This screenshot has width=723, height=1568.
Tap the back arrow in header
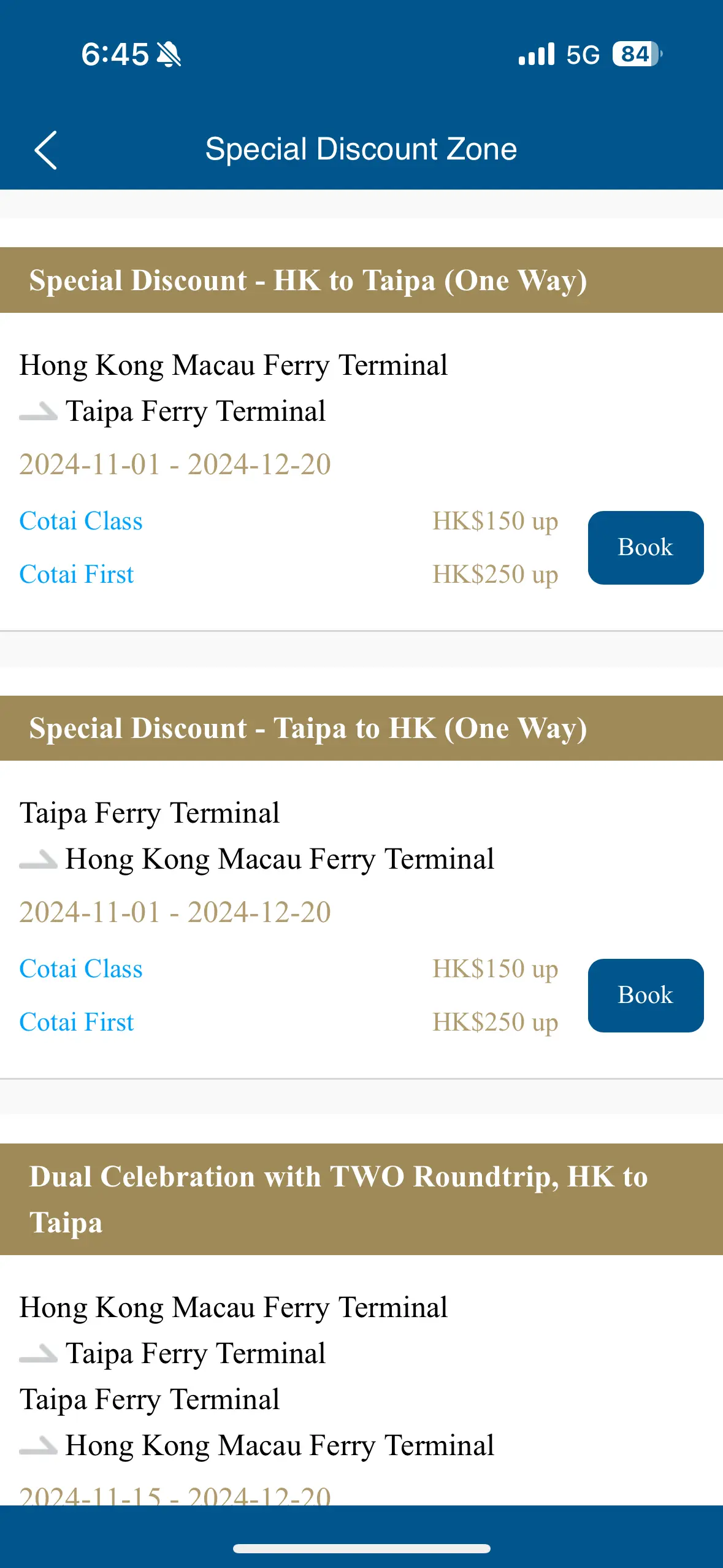point(45,150)
